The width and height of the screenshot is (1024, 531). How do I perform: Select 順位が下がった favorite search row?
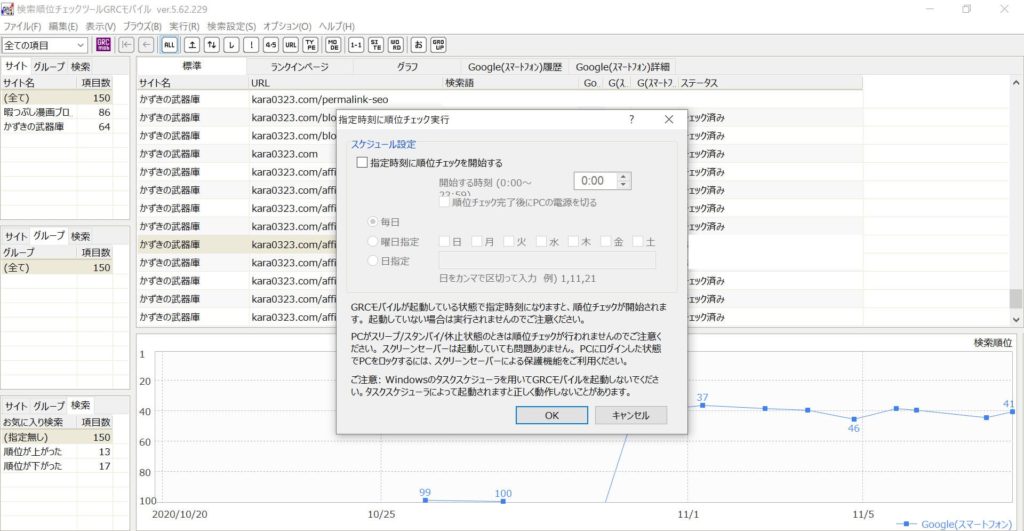point(57,466)
